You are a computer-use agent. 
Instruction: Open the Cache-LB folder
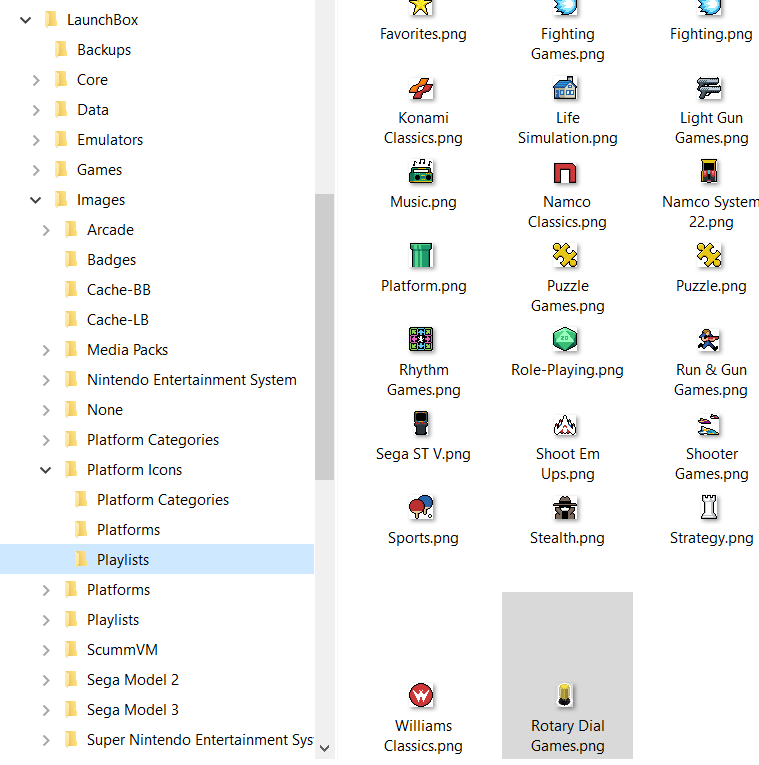pyautogui.click(x=118, y=320)
